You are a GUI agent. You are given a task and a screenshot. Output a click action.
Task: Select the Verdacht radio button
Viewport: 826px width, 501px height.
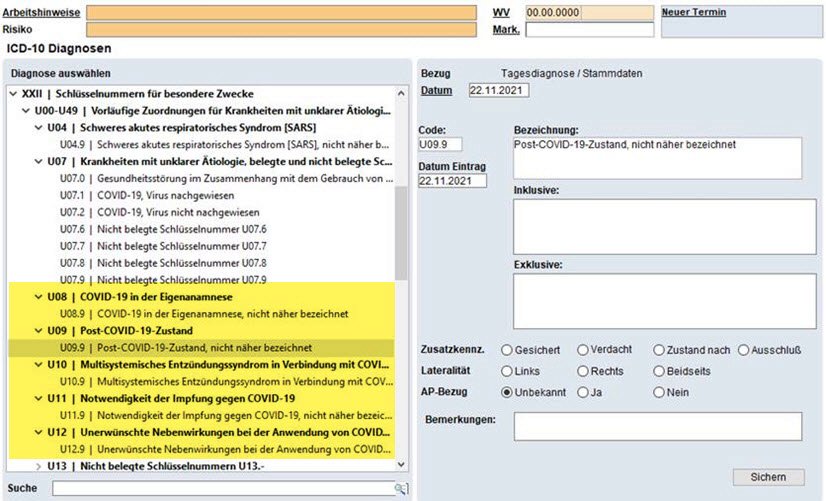583,350
